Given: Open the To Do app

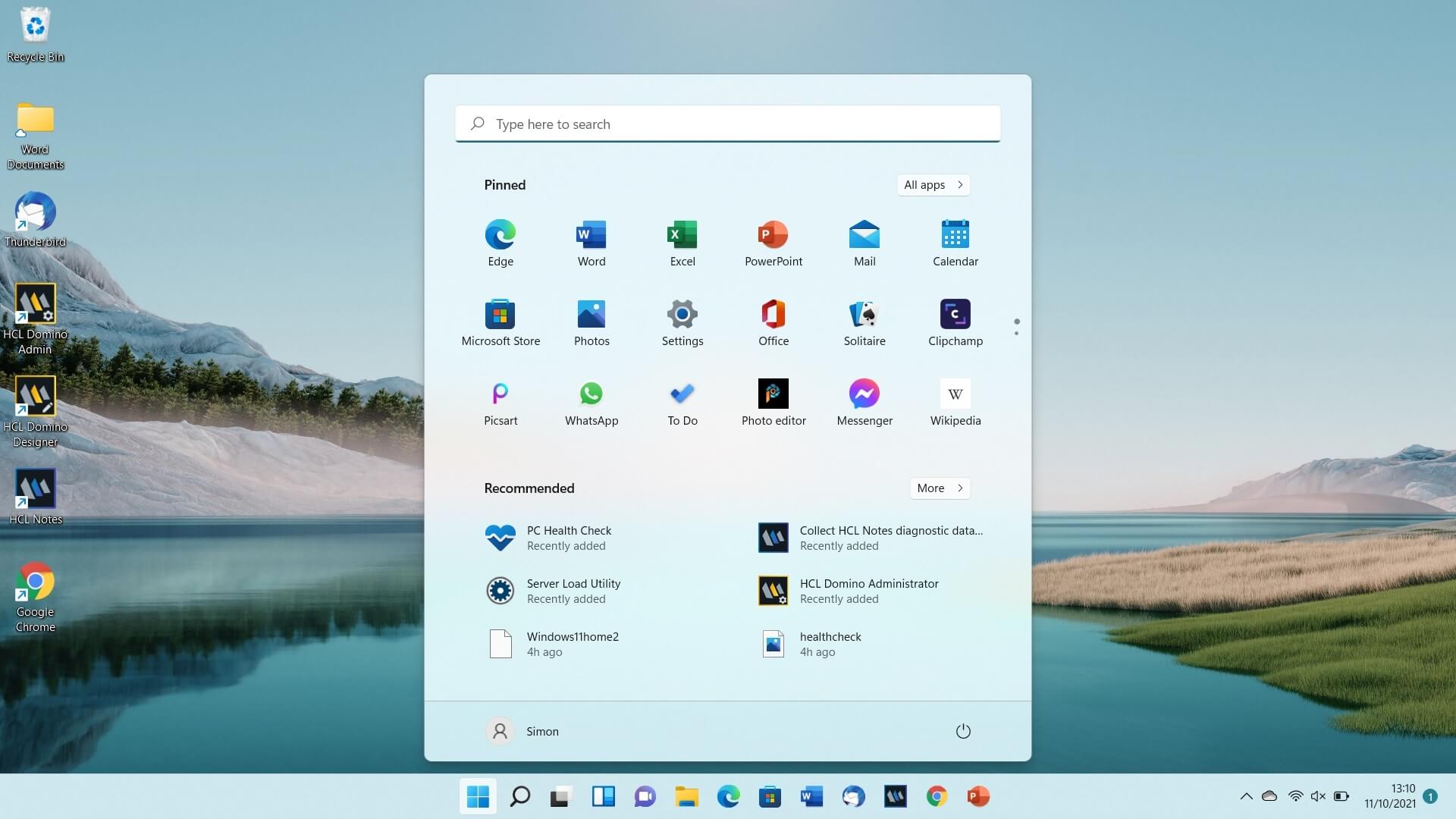Looking at the screenshot, I should (682, 403).
